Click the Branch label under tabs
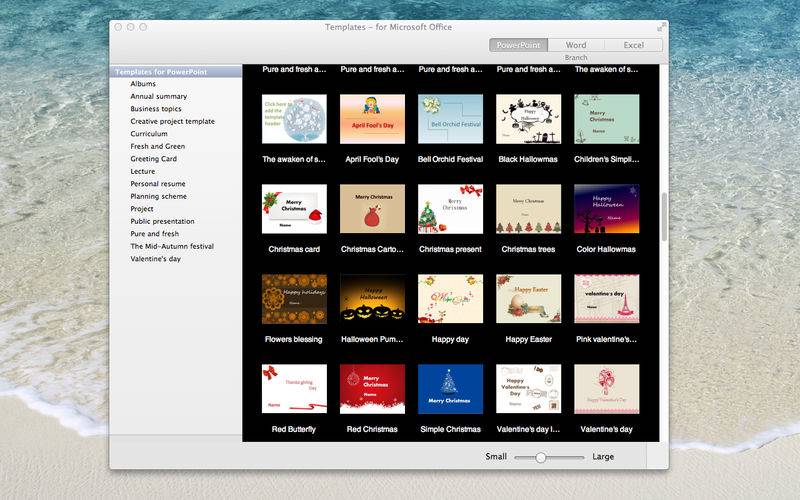Viewport: 800px width, 500px height. pos(576,58)
